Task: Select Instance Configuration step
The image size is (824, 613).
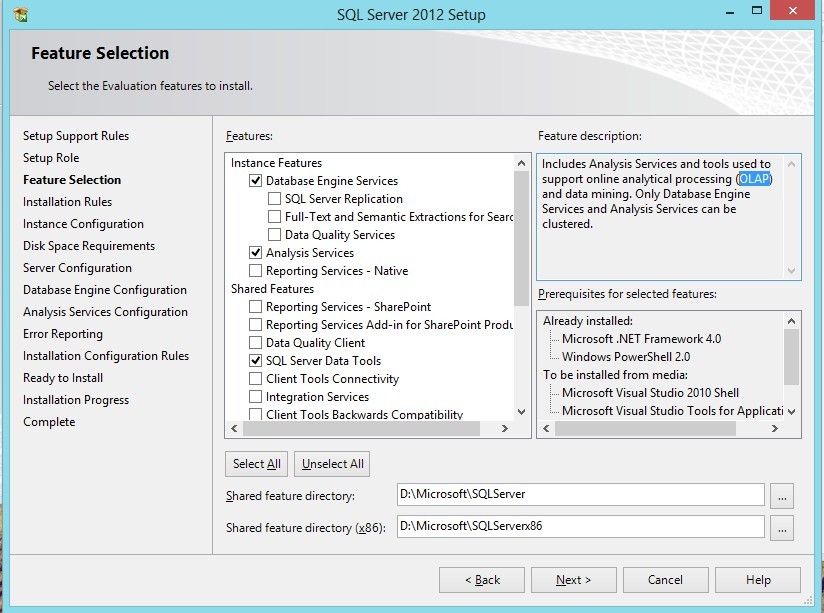Action: pyautogui.click(x=83, y=224)
